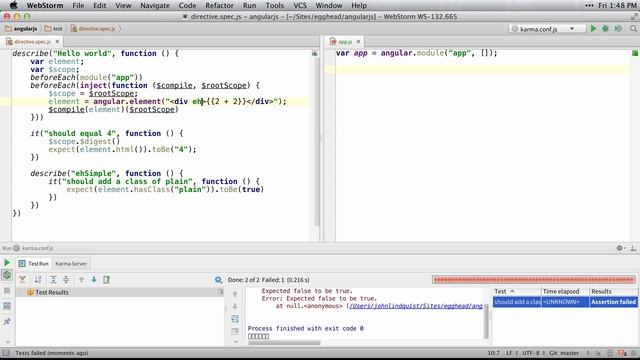Click the Time elapsed column header
This screenshot has width=640, height=360.
pos(565,291)
